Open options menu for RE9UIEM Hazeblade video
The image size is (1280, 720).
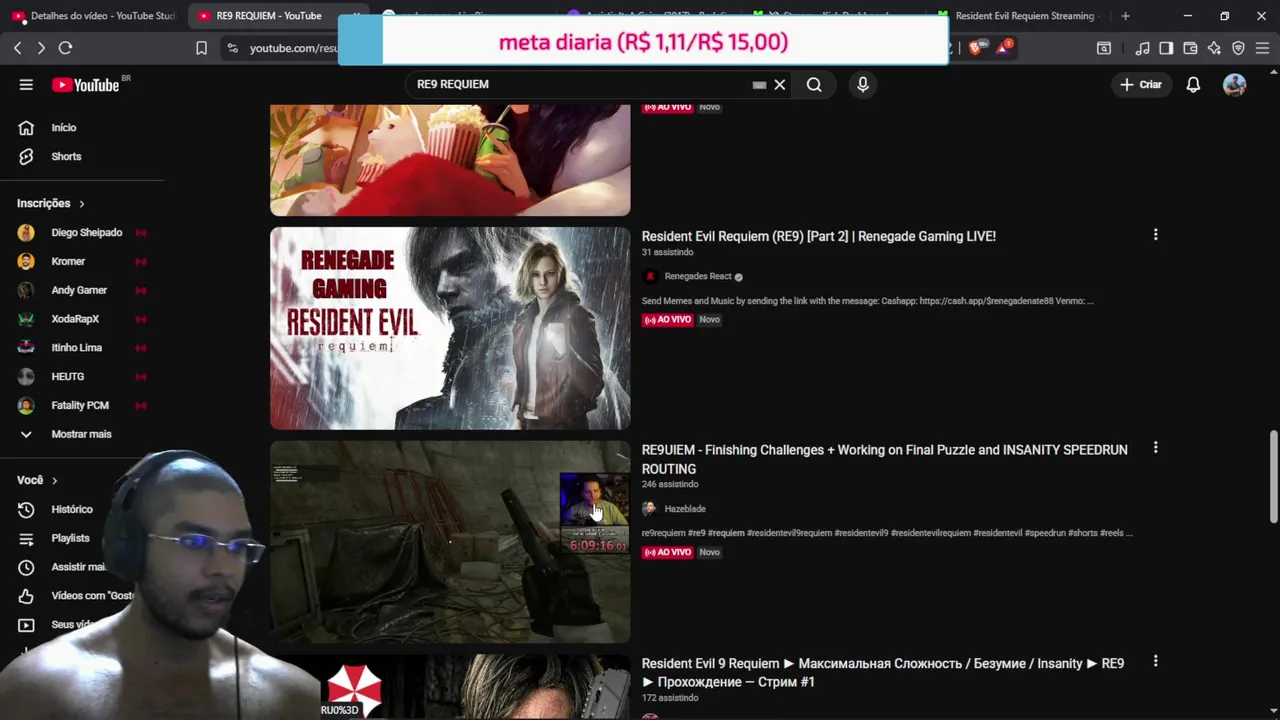click(1155, 448)
